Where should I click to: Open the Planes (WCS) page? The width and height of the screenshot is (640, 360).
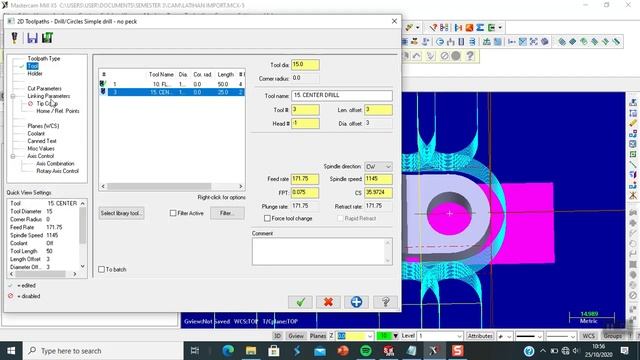(x=43, y=126)
